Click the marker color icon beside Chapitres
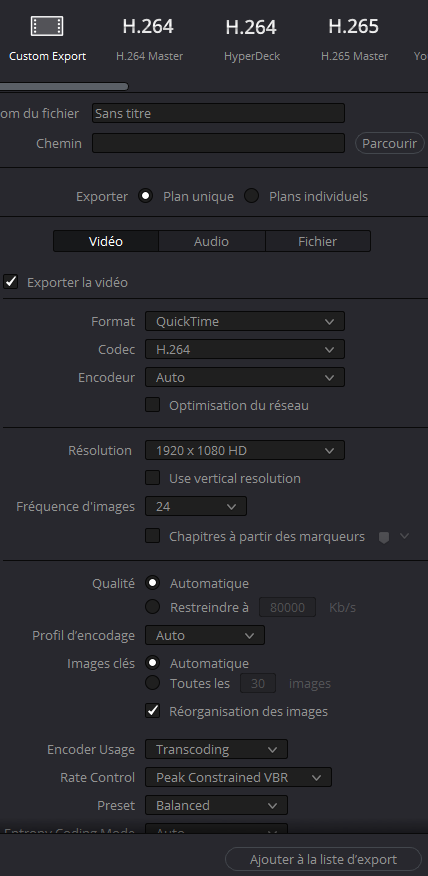The image size is (428, 876). coord(384,537)
